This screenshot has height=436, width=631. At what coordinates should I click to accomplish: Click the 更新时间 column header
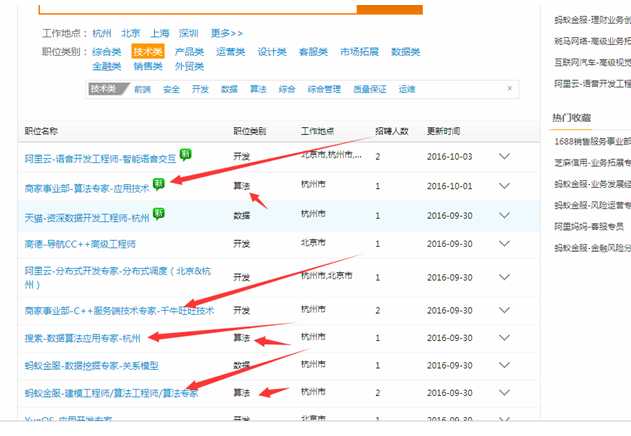coord(443,131)
